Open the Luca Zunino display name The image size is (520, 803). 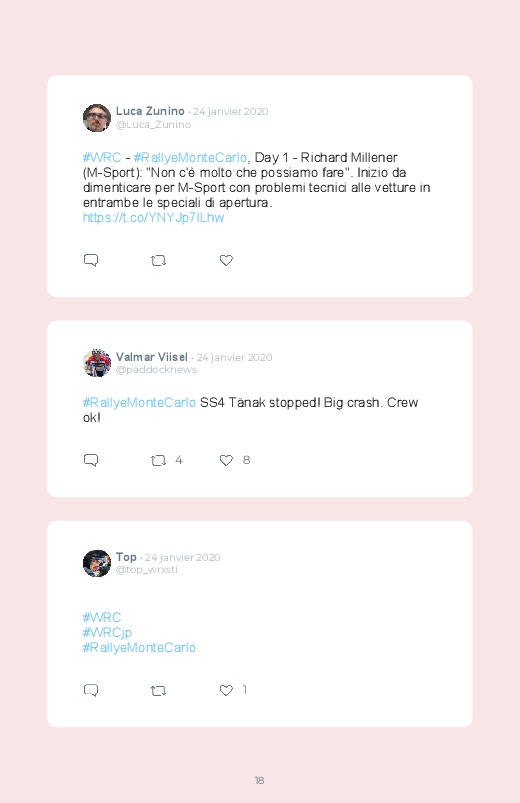click(x=150, y=111)
